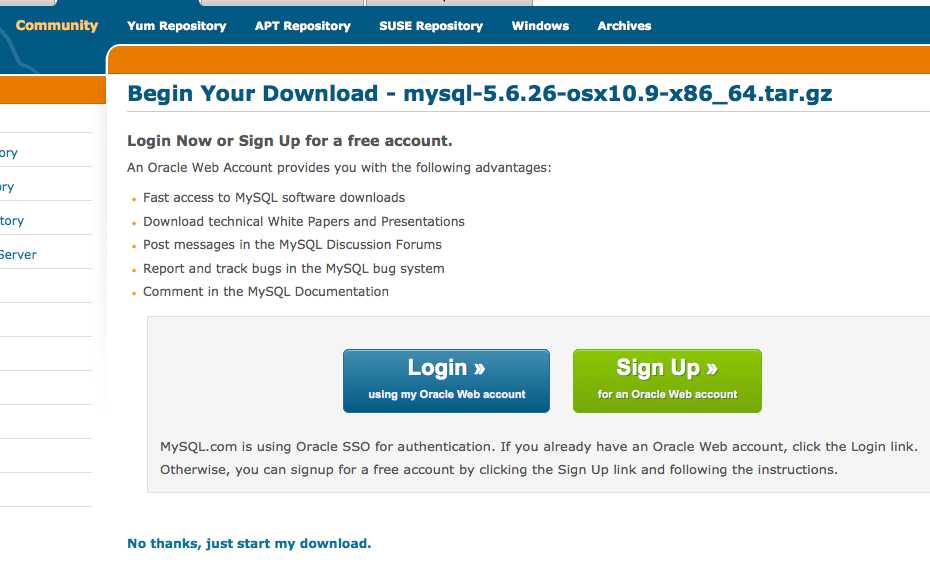Click 'Post messages in the MySQL Discussion Forums'

click(292, 244)
